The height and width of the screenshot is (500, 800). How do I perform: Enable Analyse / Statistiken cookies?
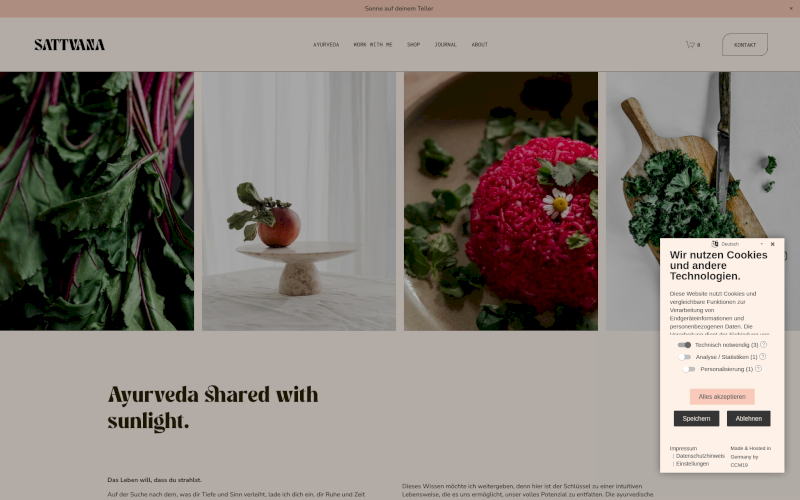pyautogui.click(x=685, y=357)
